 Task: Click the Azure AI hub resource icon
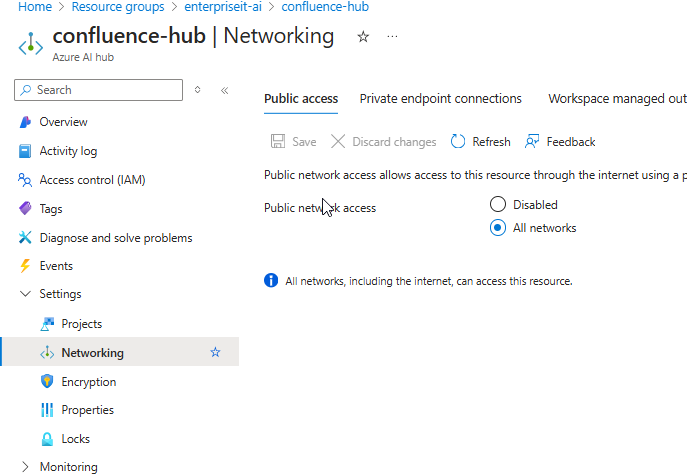[31, 44]
